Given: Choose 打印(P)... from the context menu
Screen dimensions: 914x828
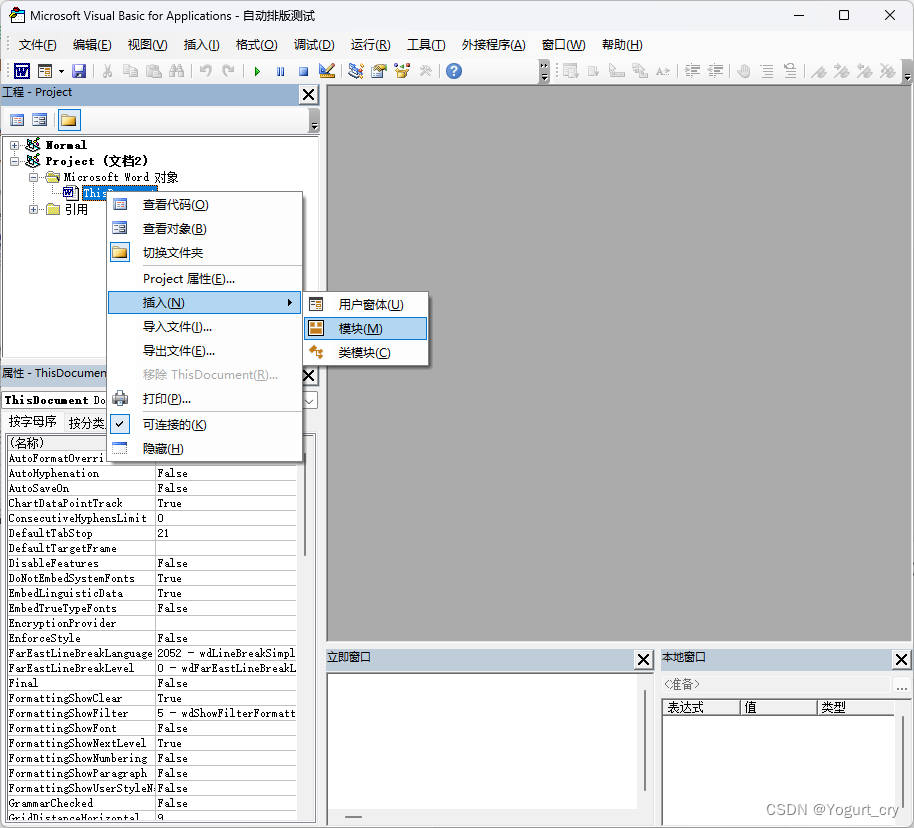Looking at the screenshot, I should (x=205, y=399).
